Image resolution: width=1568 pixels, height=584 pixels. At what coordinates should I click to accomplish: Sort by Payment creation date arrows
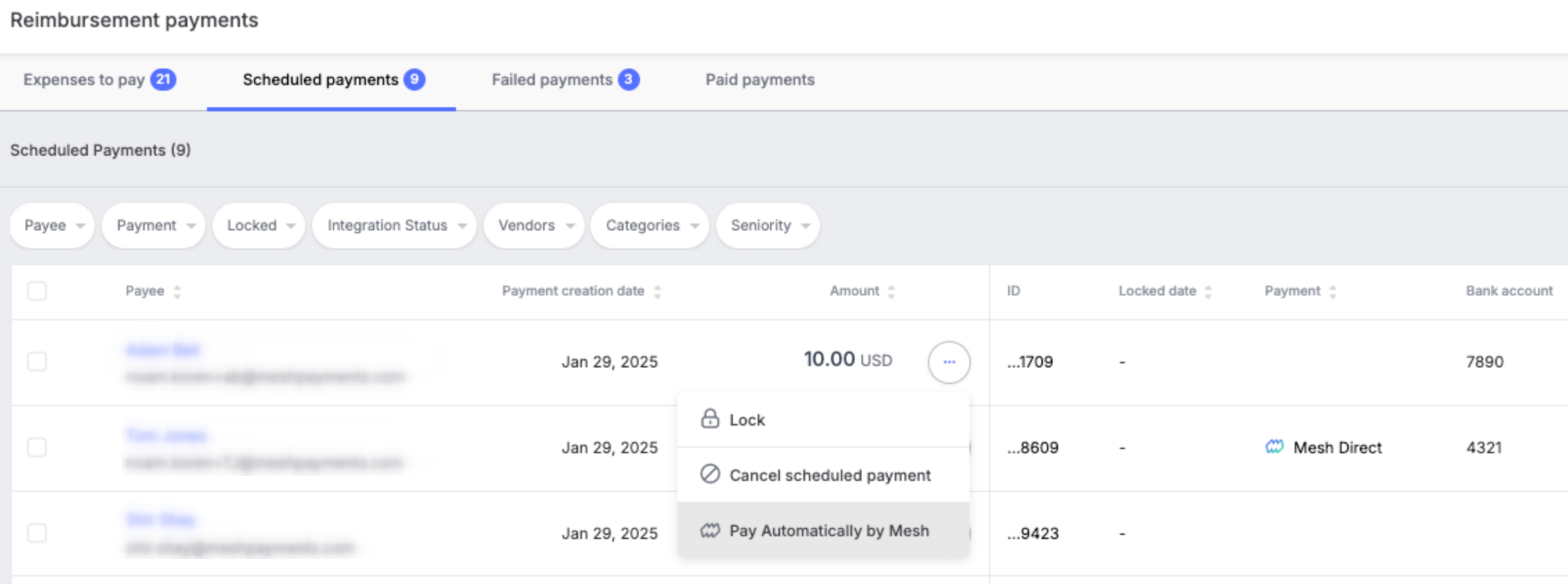tap(657, 292)
